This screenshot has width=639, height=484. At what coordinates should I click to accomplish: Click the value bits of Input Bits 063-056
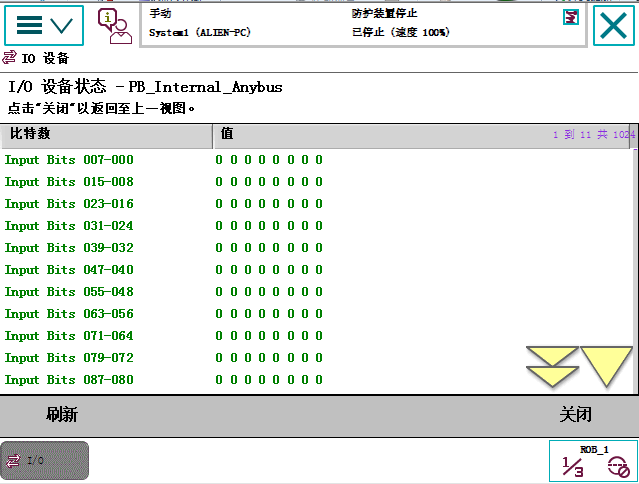point(269,314)
